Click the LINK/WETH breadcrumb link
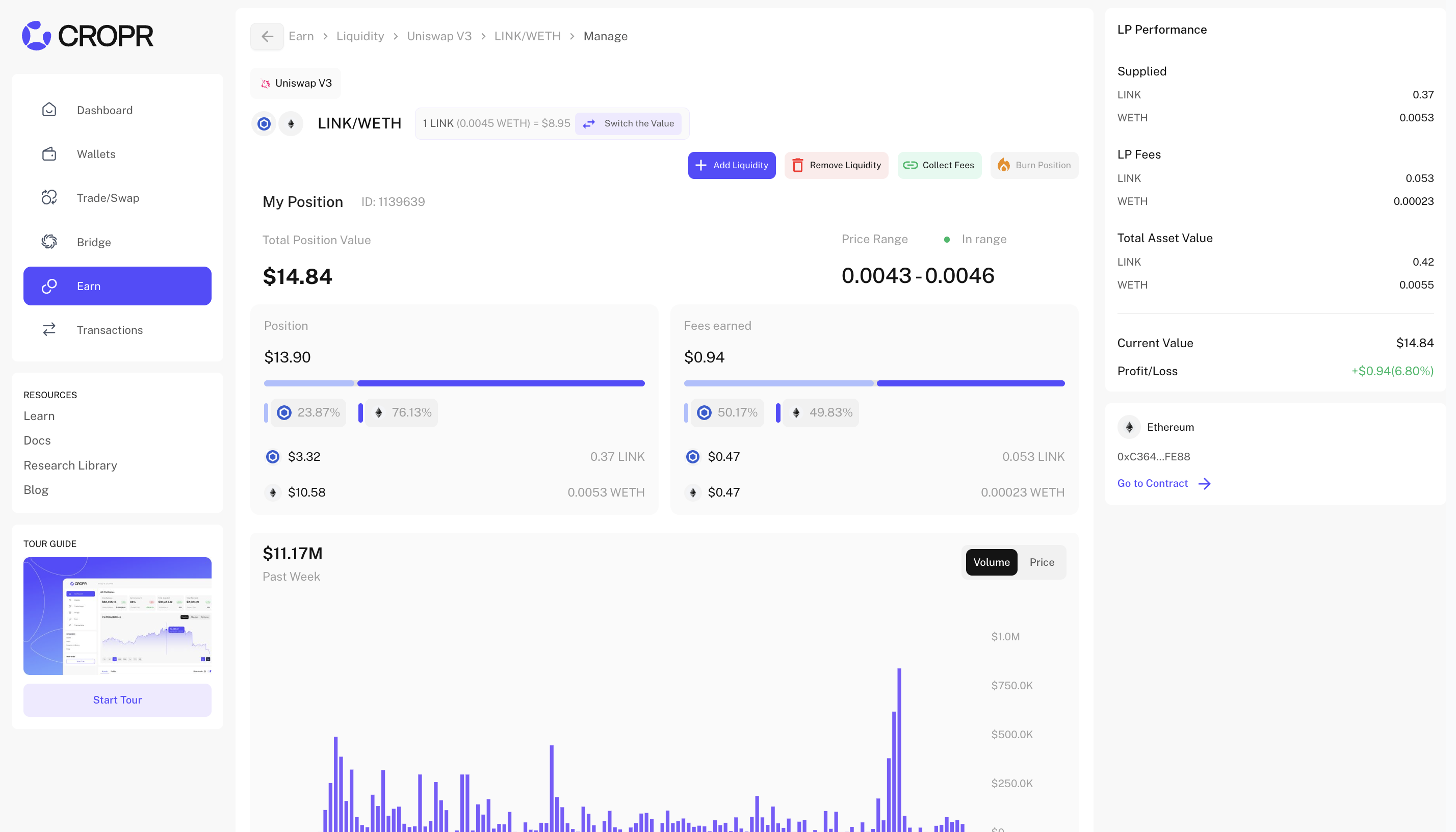Image resolution: width=1456 pixels, height=832 pixels. tap(528, 37)
